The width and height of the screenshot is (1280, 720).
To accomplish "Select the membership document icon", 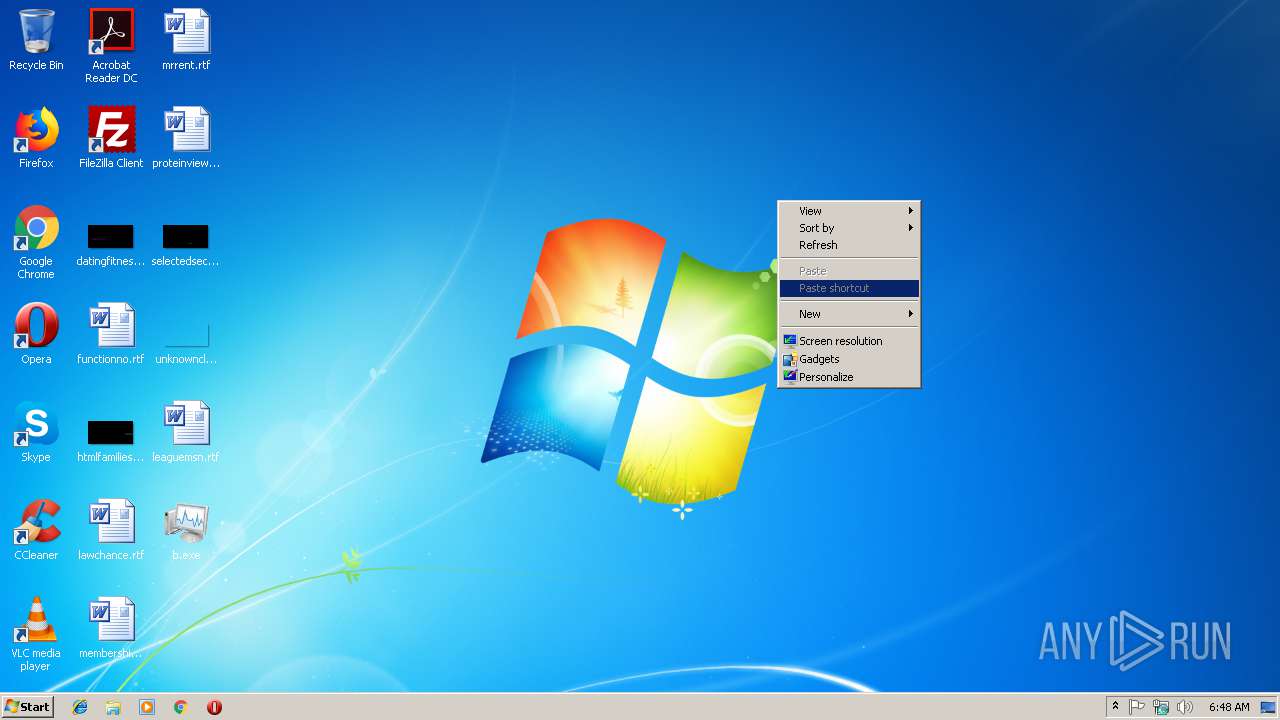I will point(111,628).
